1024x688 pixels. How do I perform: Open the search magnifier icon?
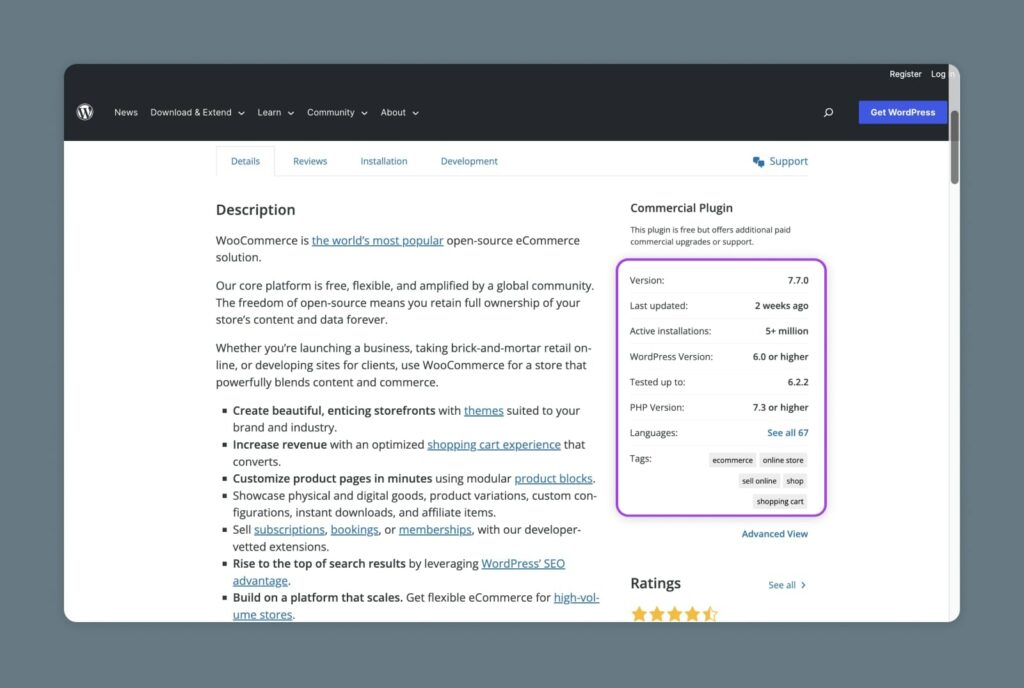[828, 112]
